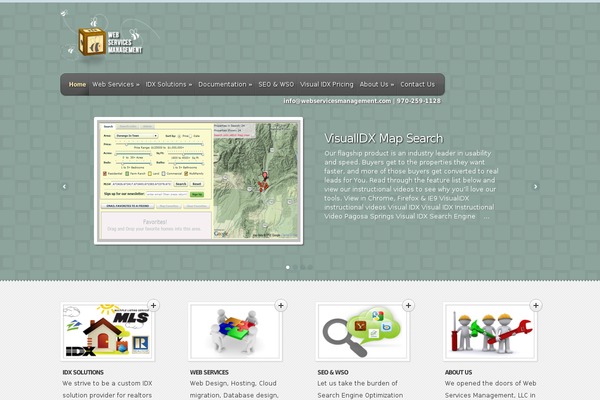Click the VisualIDX Map Search heading

coord(384,138)
